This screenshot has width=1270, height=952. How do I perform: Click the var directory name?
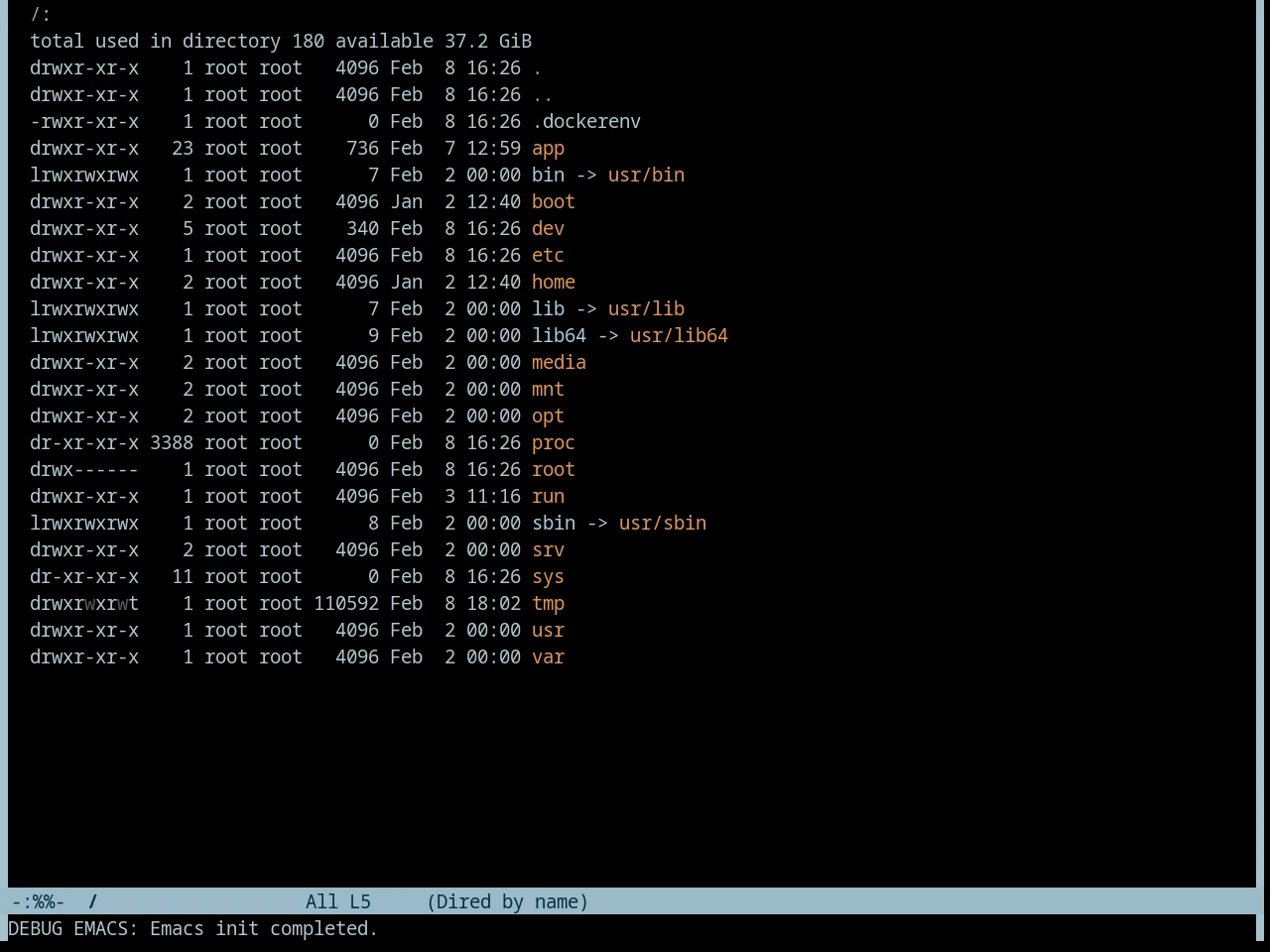[x=548, y=657]
